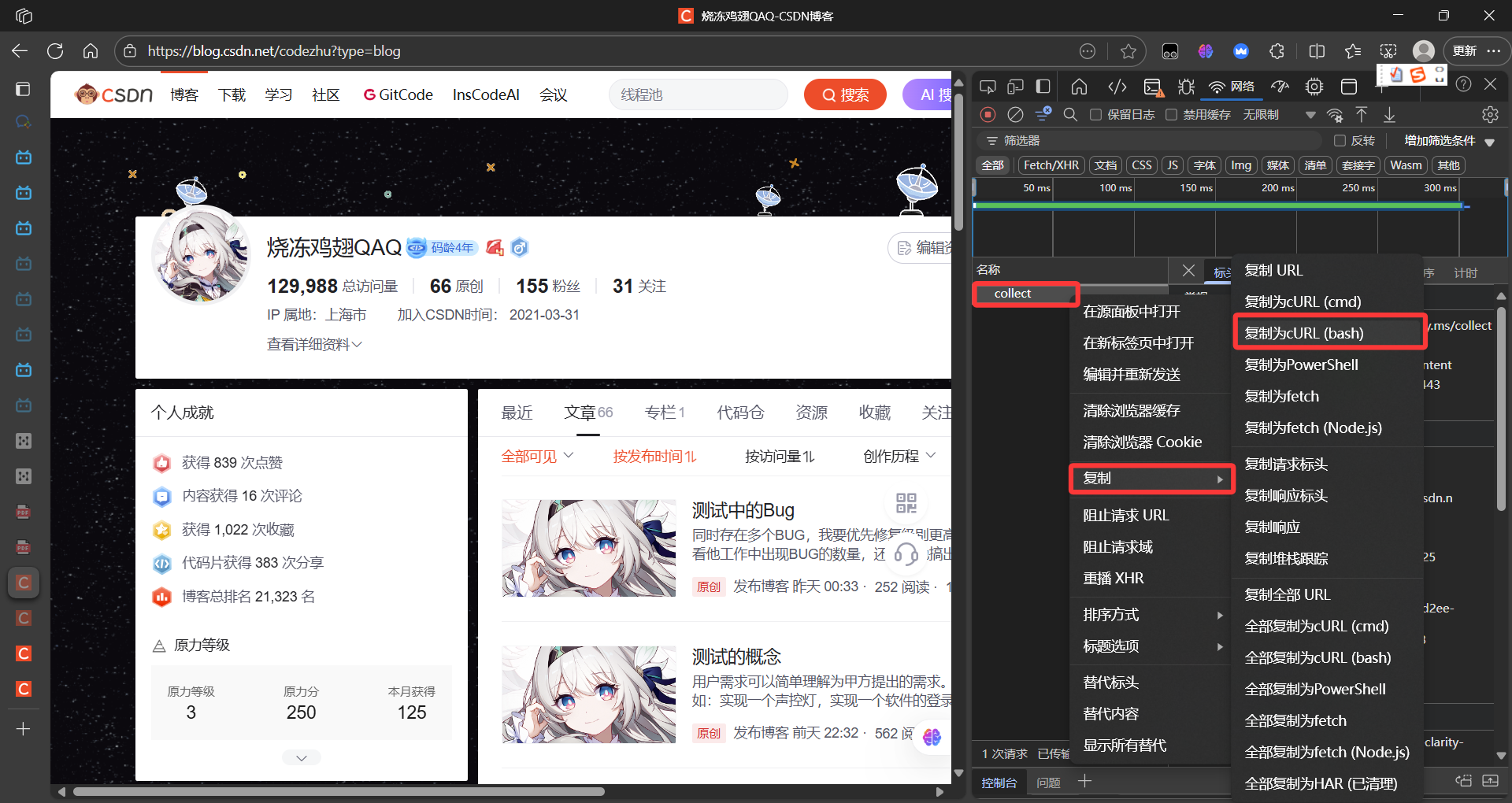The width and height of the screenshot is (1512, 803).
Task: Add page to favorites star icon
Action: pos(1128,51)
